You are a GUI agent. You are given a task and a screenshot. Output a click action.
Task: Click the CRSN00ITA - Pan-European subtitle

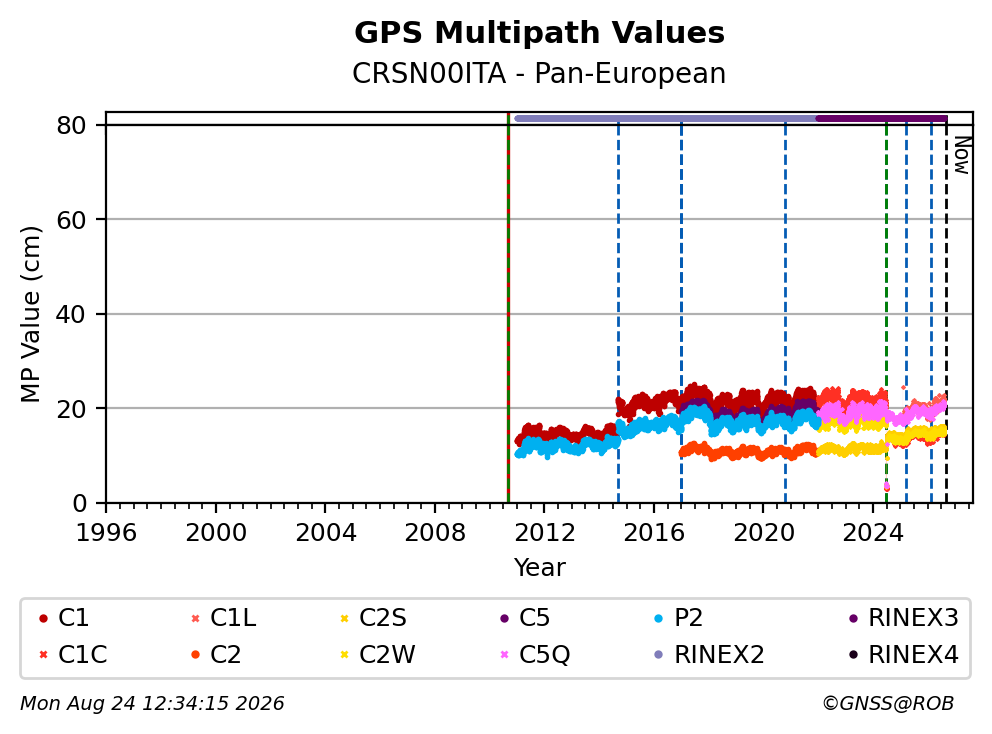pyautogui.click(x=539, y=74)
